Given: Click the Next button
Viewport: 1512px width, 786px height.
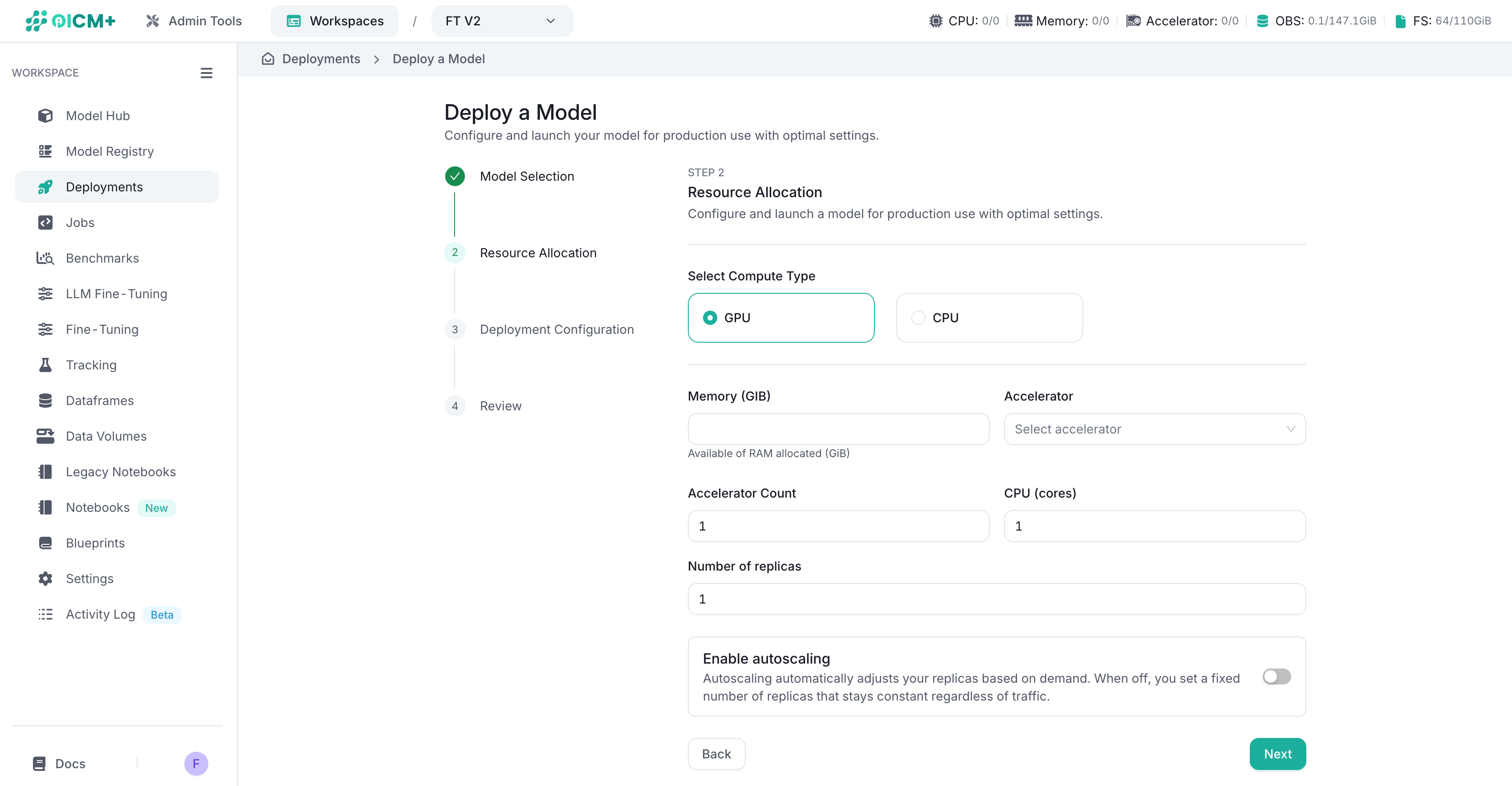Looking at the screenshot, I should 1277,754.
